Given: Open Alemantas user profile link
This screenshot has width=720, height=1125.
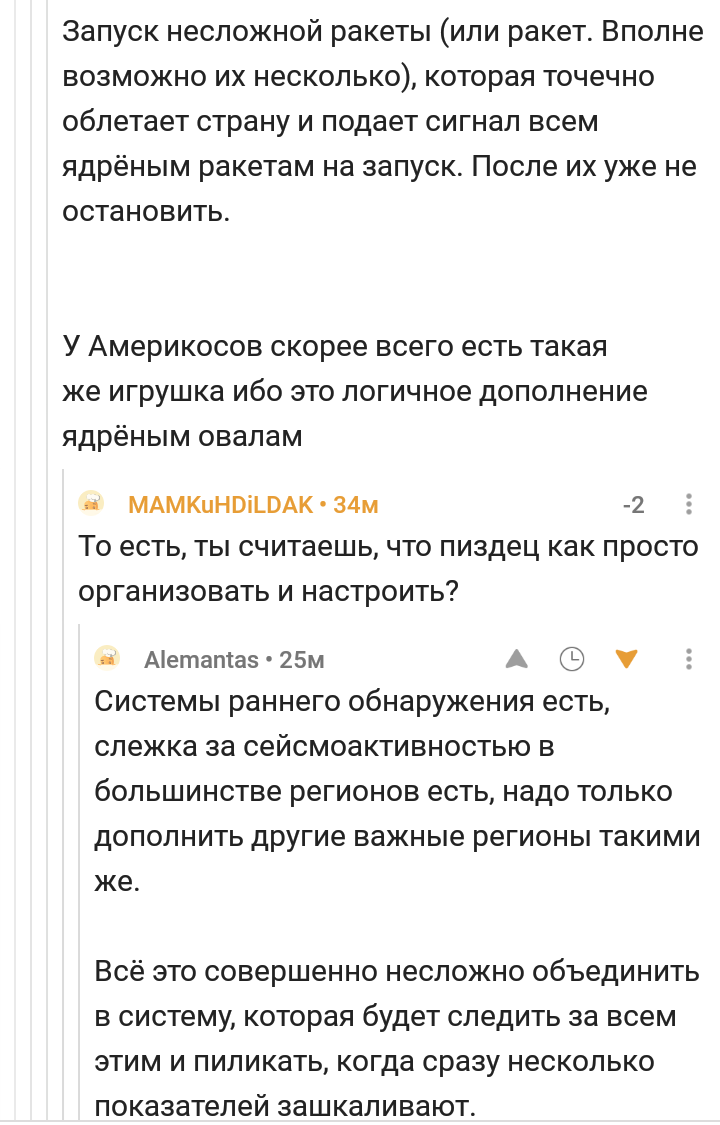Looking at the screenshot, I should 201,659.
